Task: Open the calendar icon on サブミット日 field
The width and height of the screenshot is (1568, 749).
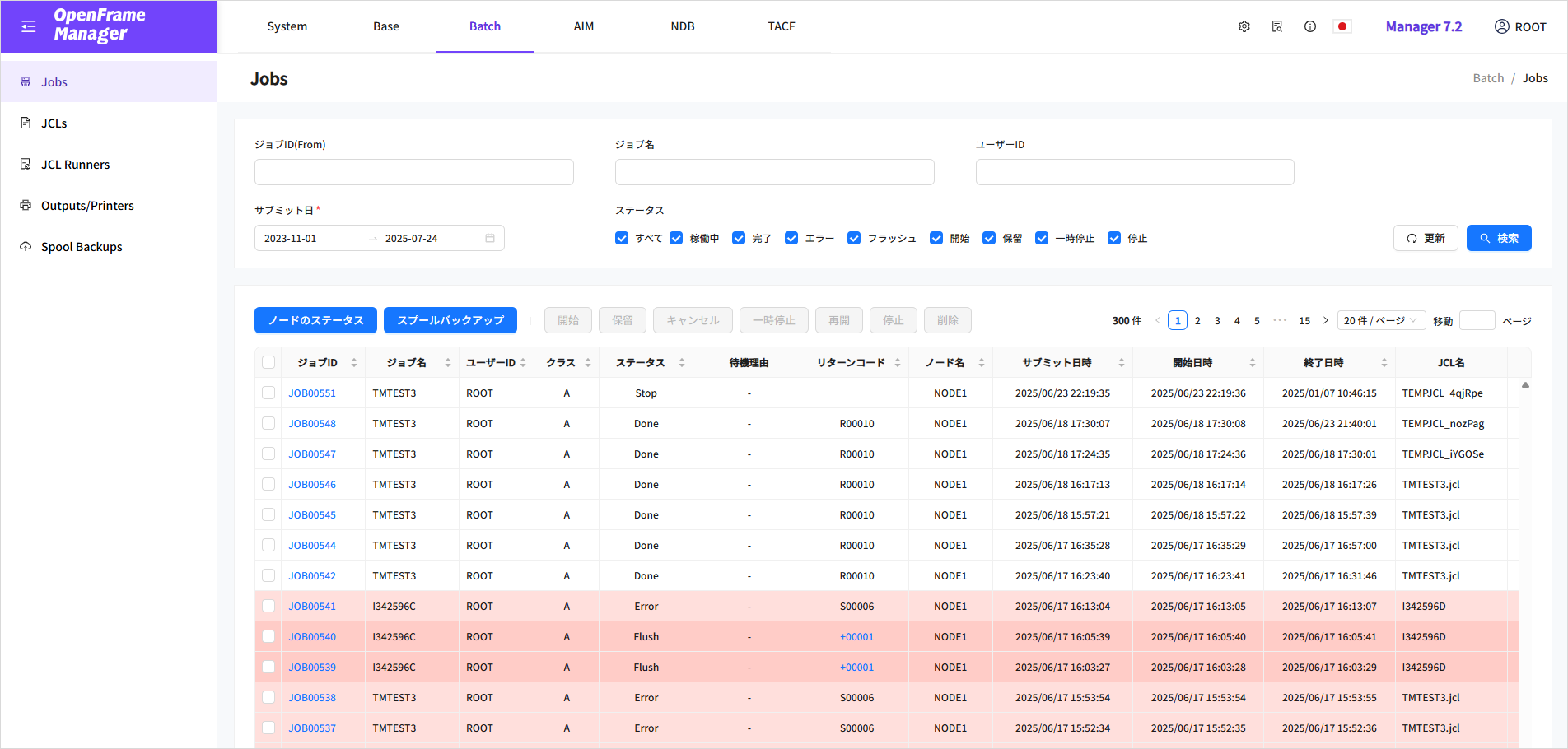Action: 490,237
